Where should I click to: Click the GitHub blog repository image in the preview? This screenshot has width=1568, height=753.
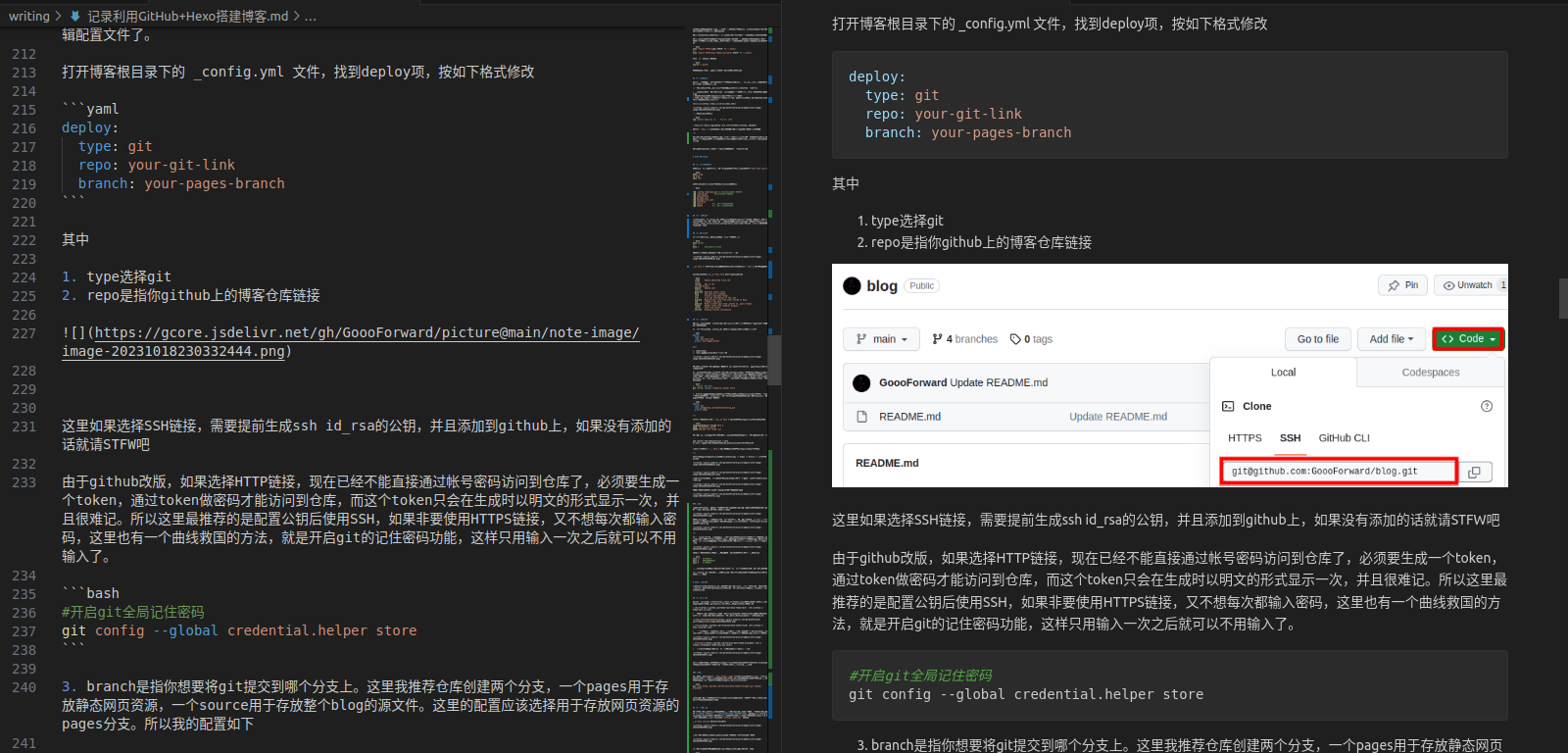1169,376
